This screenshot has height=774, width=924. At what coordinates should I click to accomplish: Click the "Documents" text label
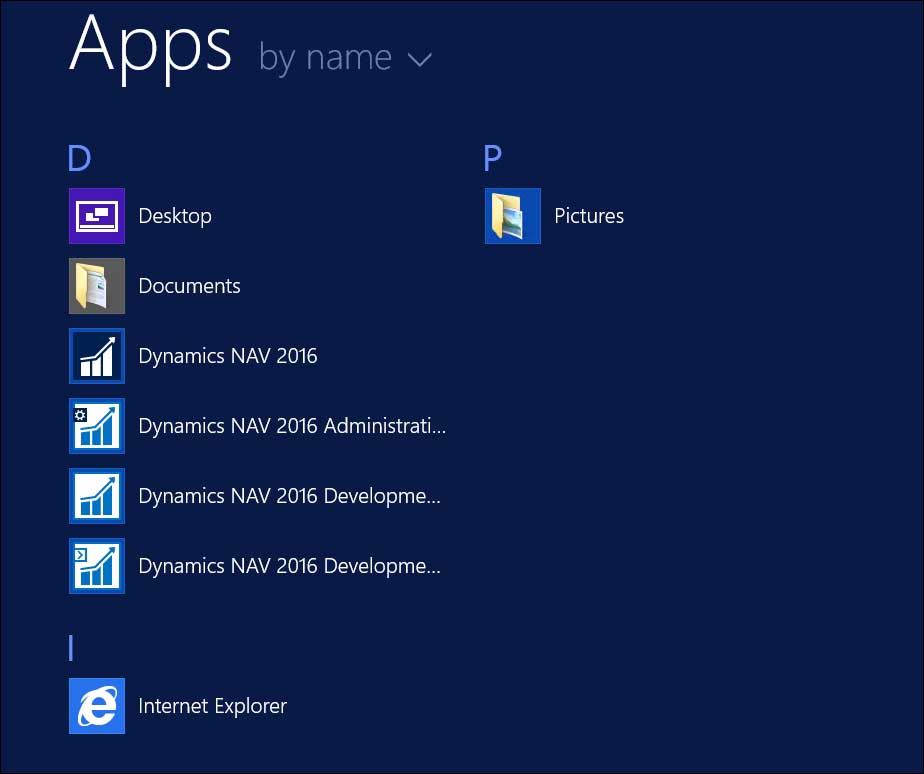[189, 285]
